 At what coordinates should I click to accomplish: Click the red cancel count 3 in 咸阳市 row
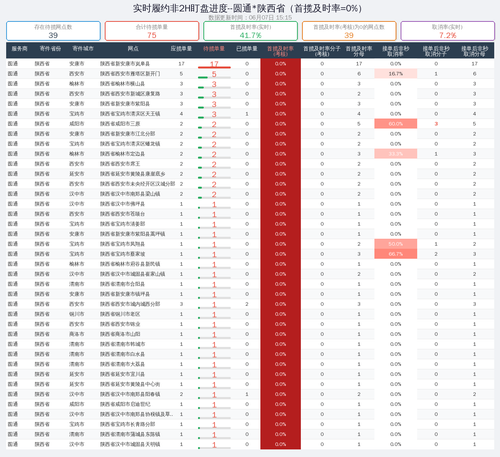[436, 124]
